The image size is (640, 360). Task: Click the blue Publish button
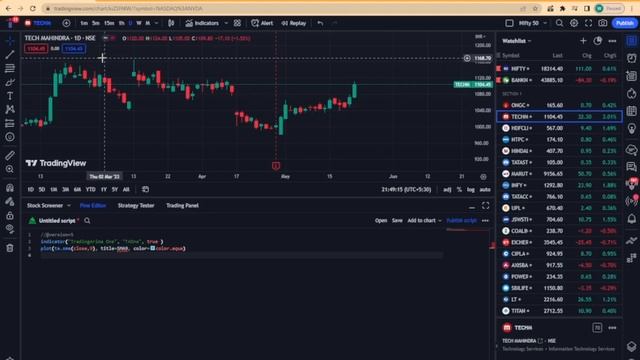[624, 23]
